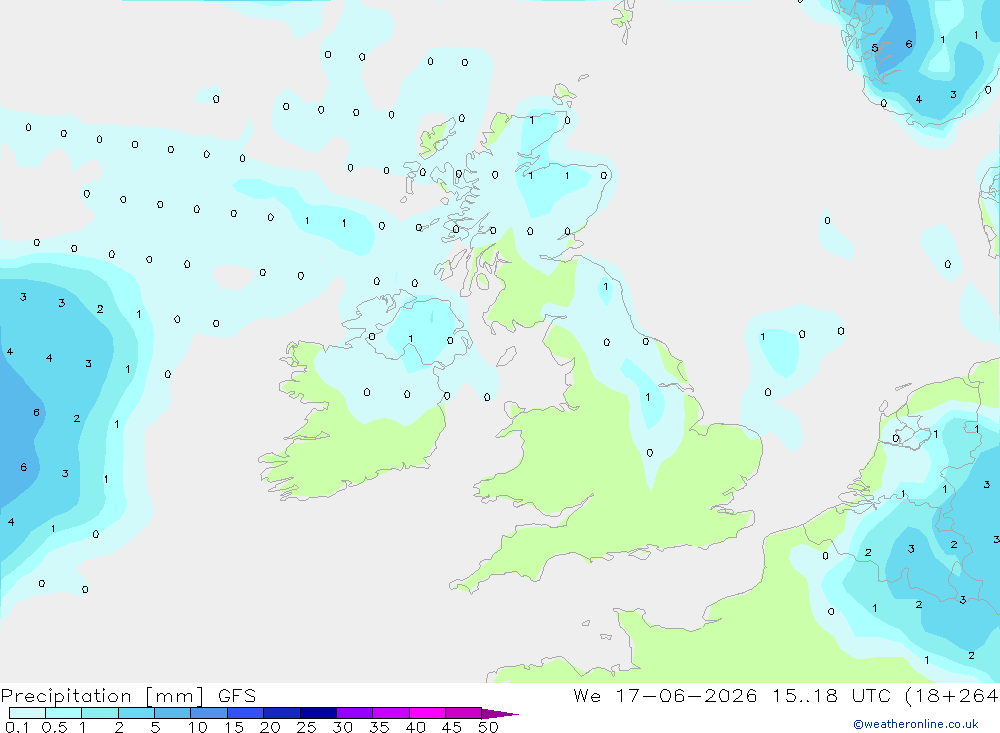Click the '30' legend scale label
The image size is (1000, 733).
pyautogui.click(x=343, y=727)
